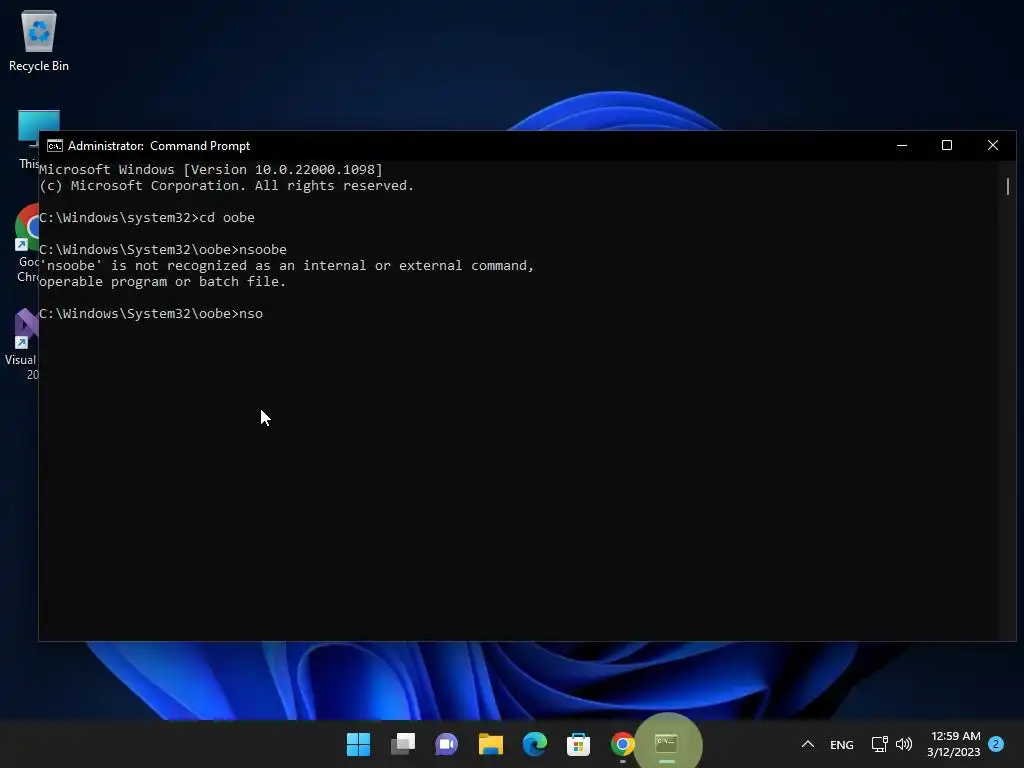Show hidden icons in the system tray
Viewport: 1024px width, 768px height.
coord(808,744)
